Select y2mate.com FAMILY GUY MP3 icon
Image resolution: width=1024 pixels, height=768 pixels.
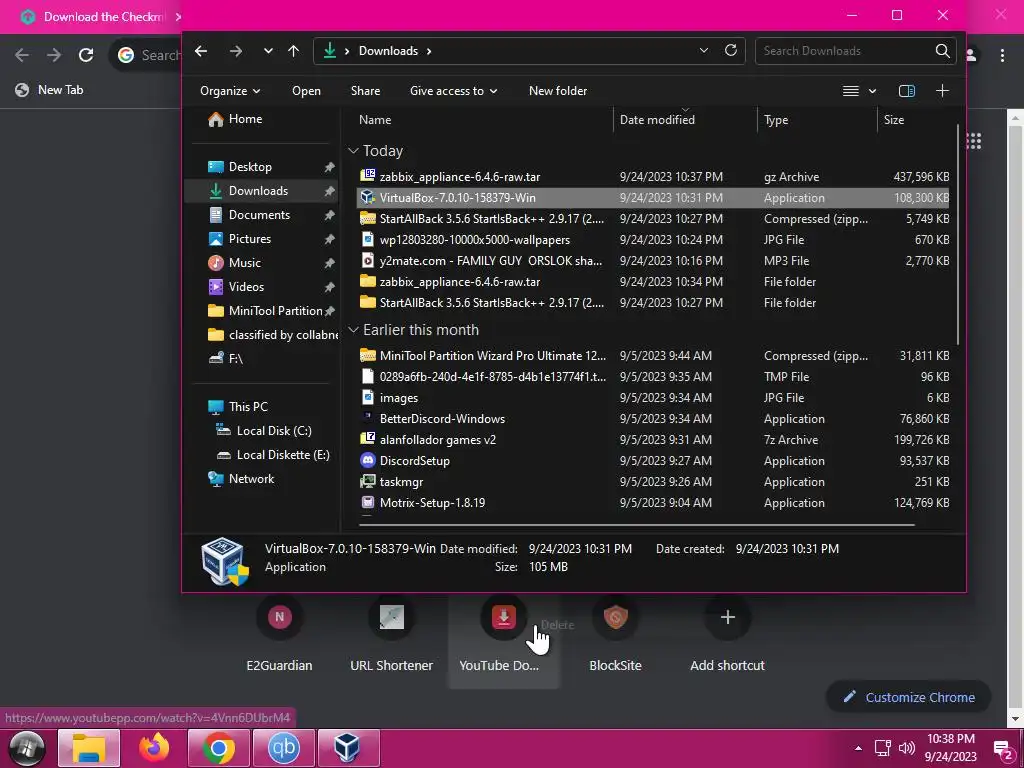coord(368,260)
